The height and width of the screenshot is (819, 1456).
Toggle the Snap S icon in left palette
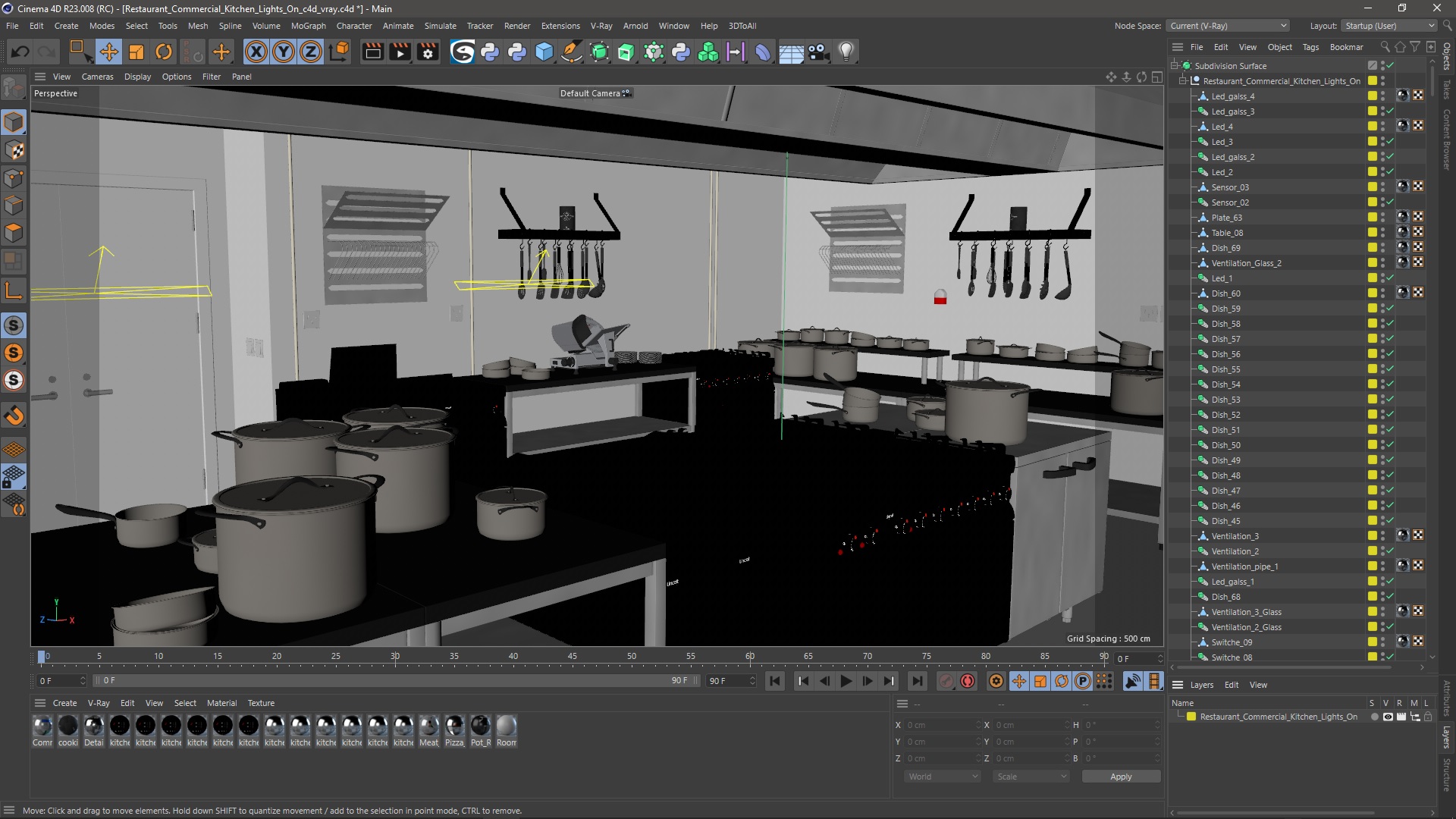coord(14,325)
